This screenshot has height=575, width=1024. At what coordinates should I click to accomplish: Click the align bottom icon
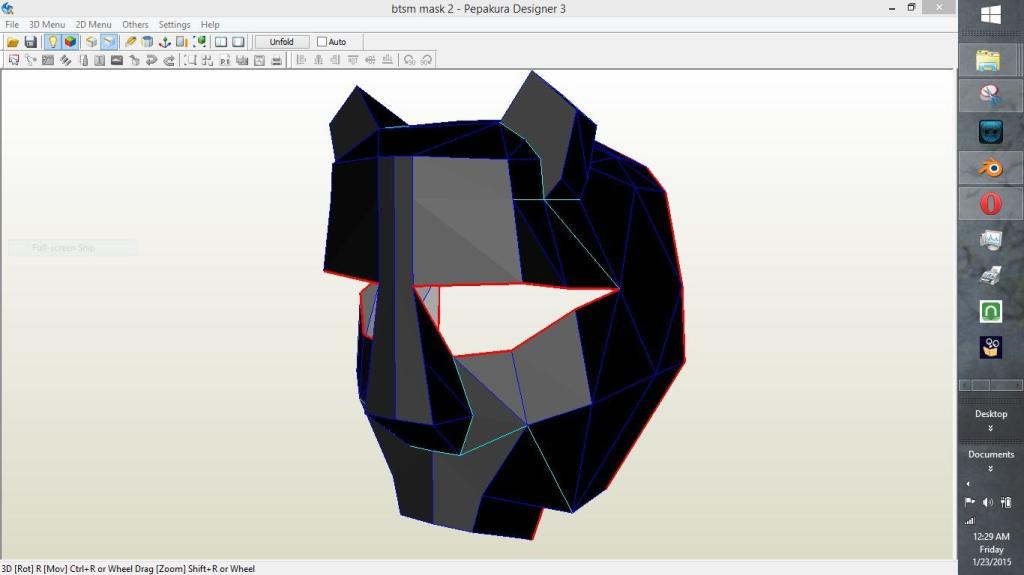pyautogui.click(x=388, y=60)
